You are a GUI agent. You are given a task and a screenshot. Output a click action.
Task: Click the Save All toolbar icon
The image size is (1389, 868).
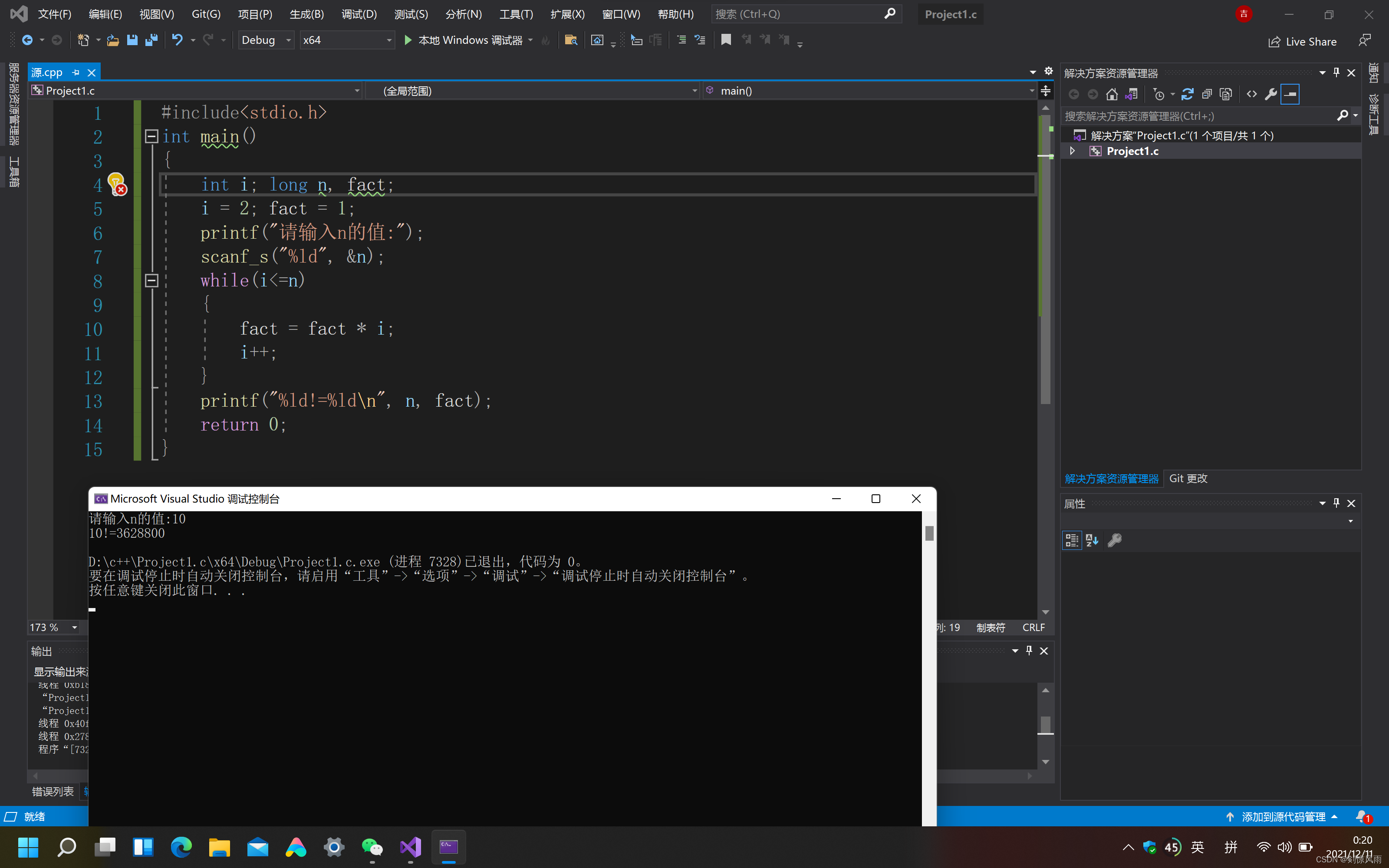tap(151, 40)
